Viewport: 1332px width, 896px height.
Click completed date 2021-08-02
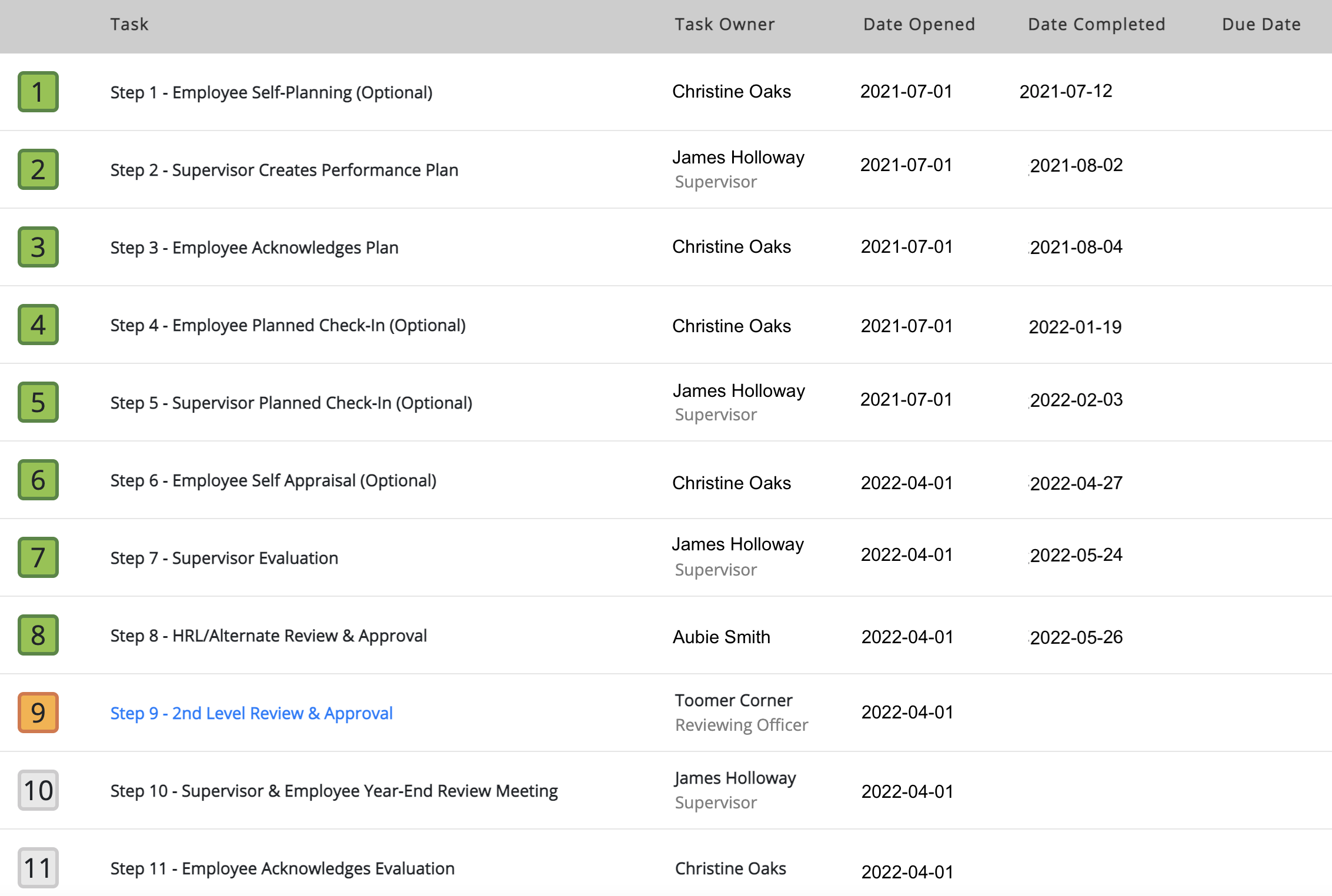coord(1076,165)
